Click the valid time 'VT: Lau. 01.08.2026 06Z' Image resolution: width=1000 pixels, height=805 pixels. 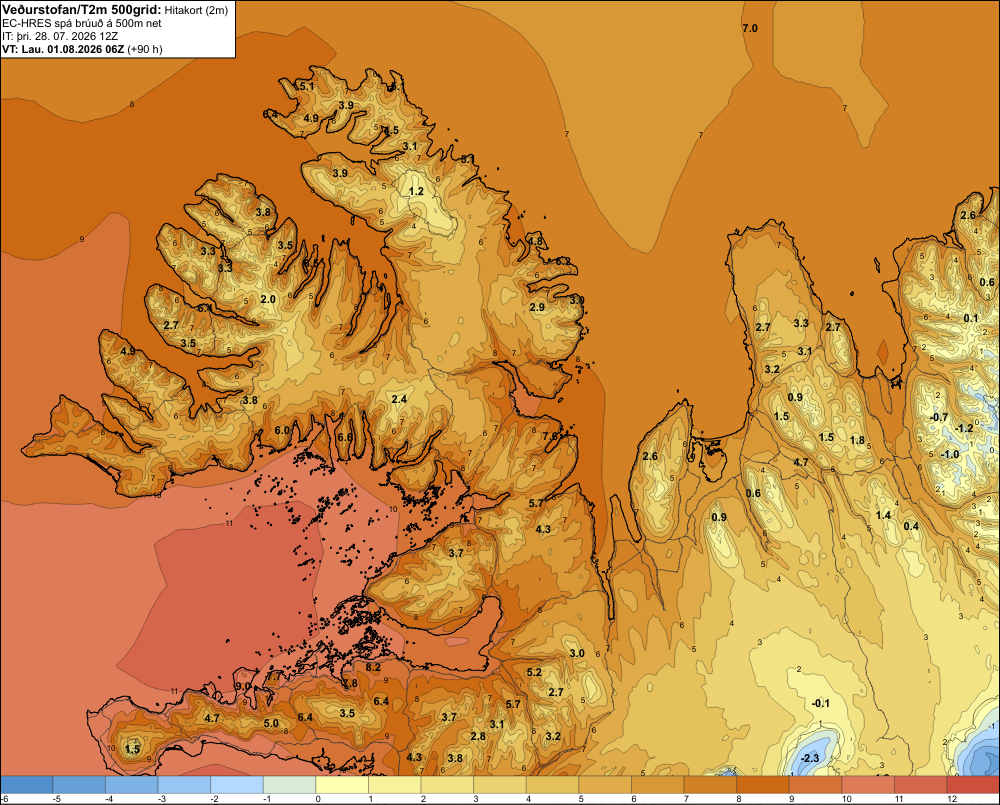tap(64, 49)
